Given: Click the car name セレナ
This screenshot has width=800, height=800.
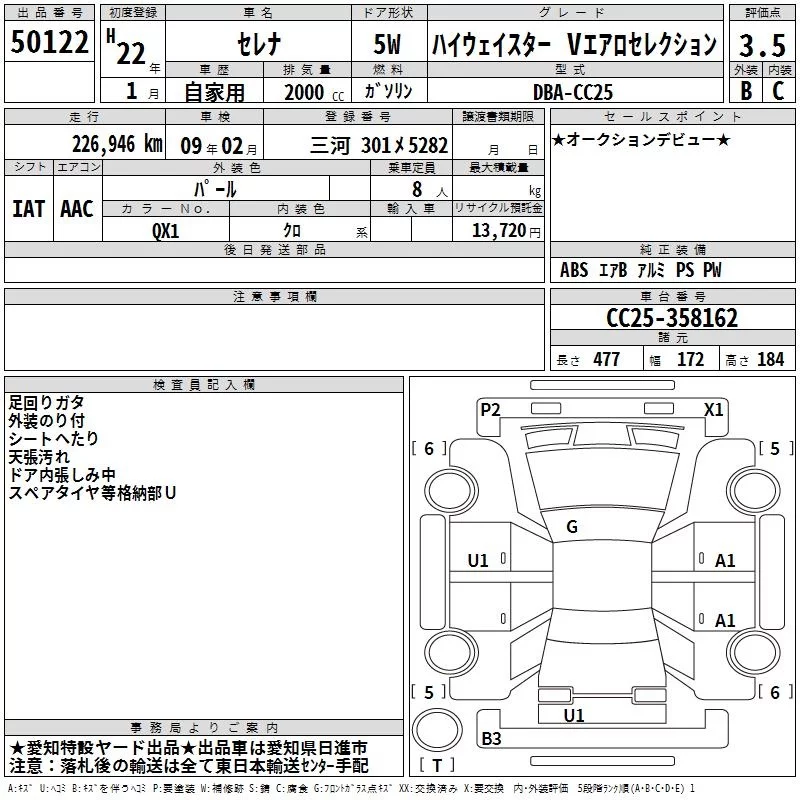Looking at the screenshot, I should [259, 43].
